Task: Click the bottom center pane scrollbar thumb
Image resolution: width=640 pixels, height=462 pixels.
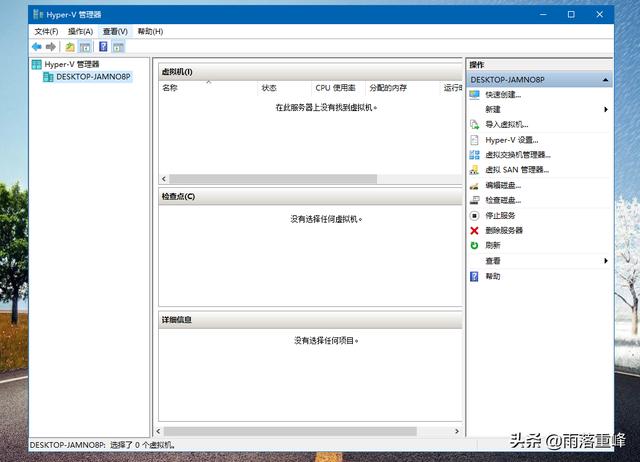Action: pos(290,431)
